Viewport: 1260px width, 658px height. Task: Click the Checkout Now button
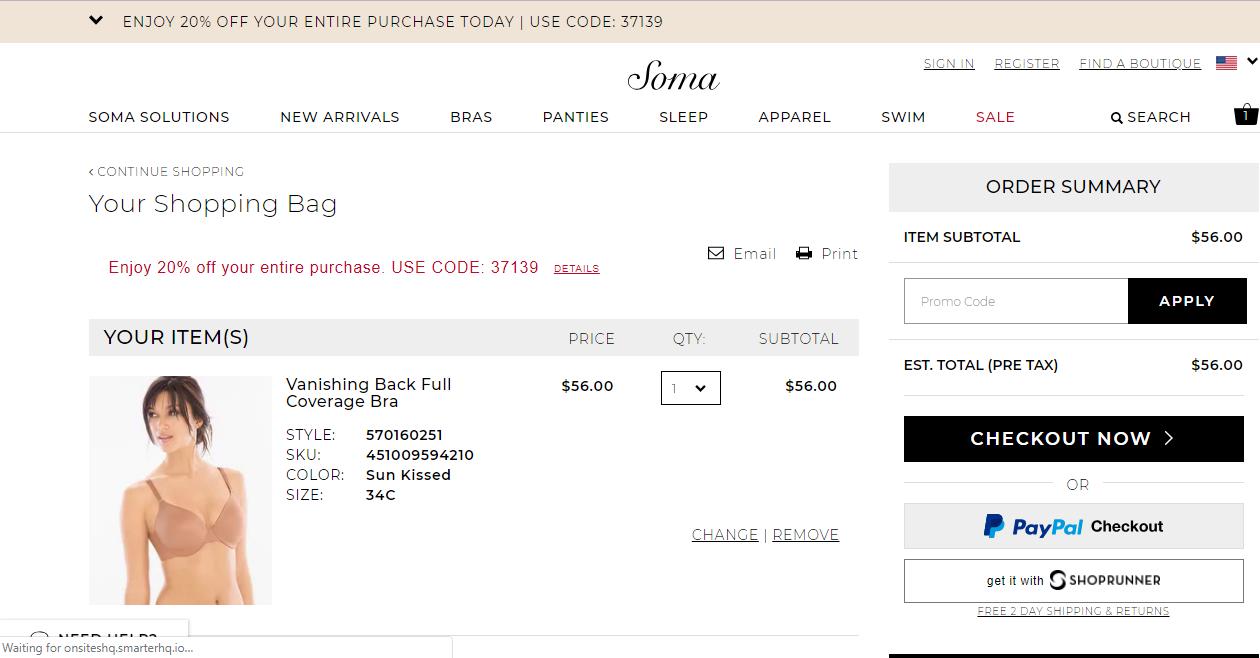[x=1074, y=439]
